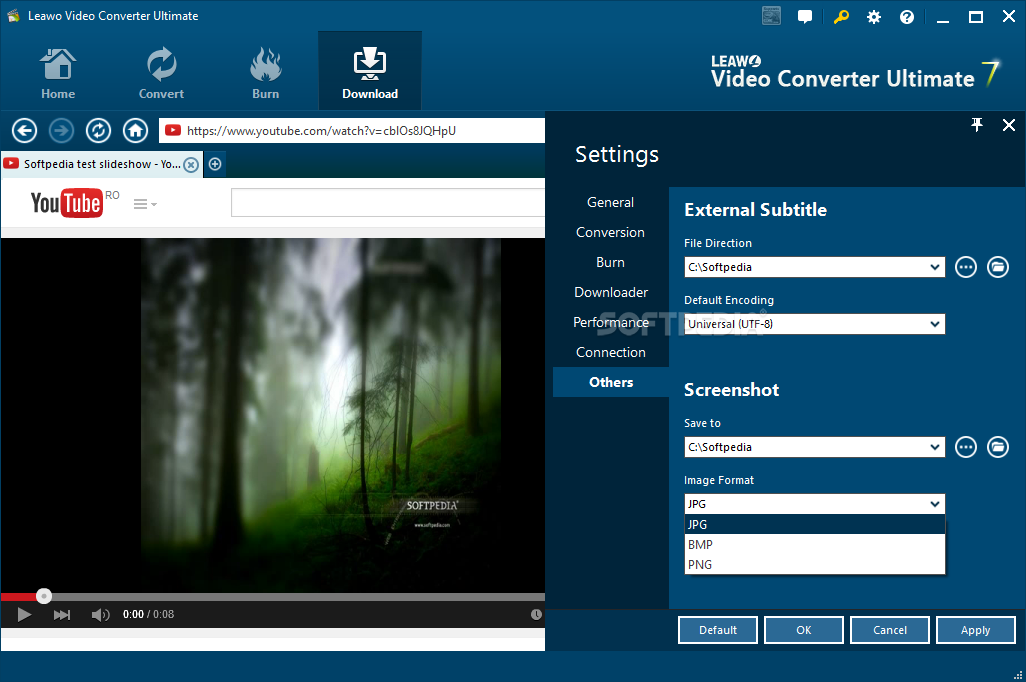Choose BMP from the format list
The height and width of the screenshot is (682, 1026).
coord(815,545)
